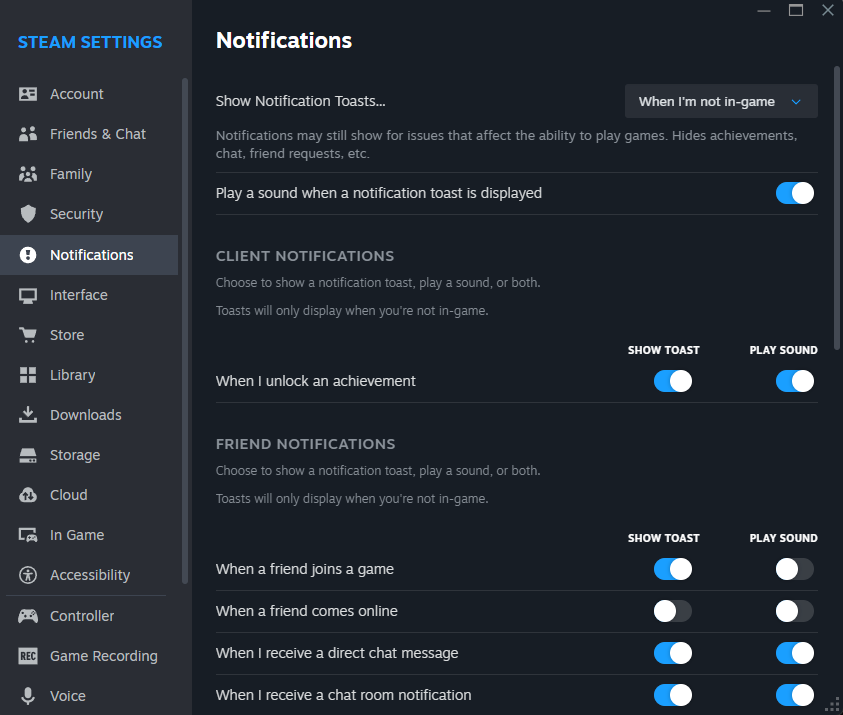Disable sound when a notification toast displays
This screenshot has height=715, width=843.
(x=794, y=192)
